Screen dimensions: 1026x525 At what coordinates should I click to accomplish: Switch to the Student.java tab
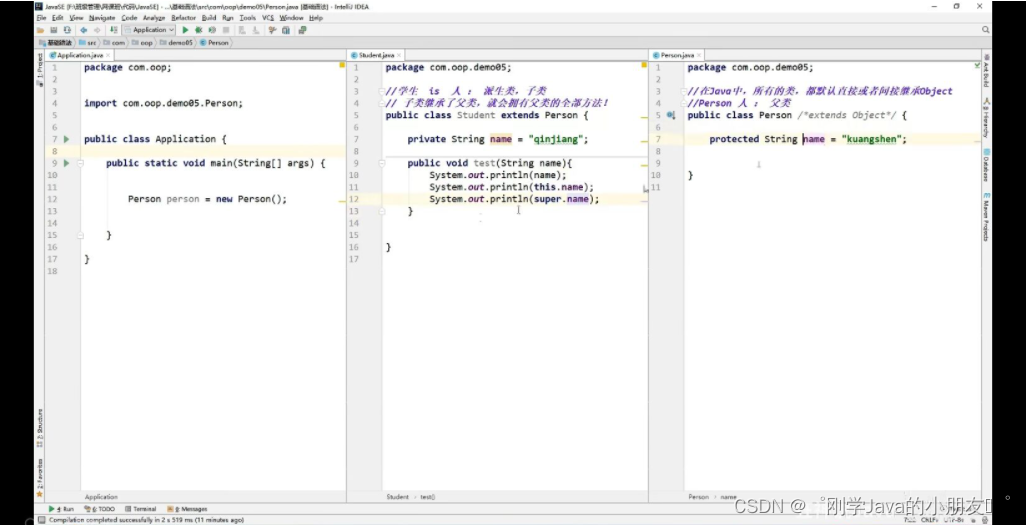point(376,56)
